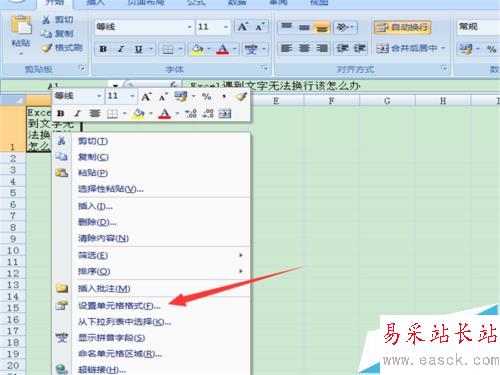Open the paste options arrow under 粘贴
The height and width of the screenshot is (375, 500).
(21, 54)
